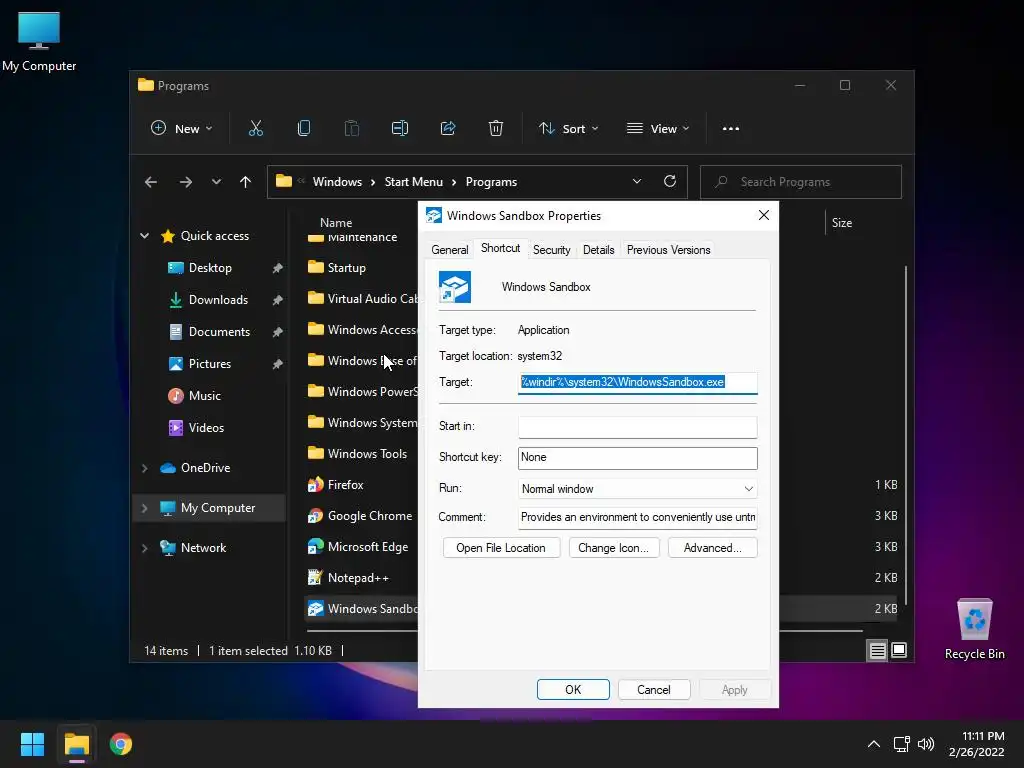Viewport: 1024px width, 768px height.
Task: Switch to large thumbnails view icon
Action: (899, 650)
